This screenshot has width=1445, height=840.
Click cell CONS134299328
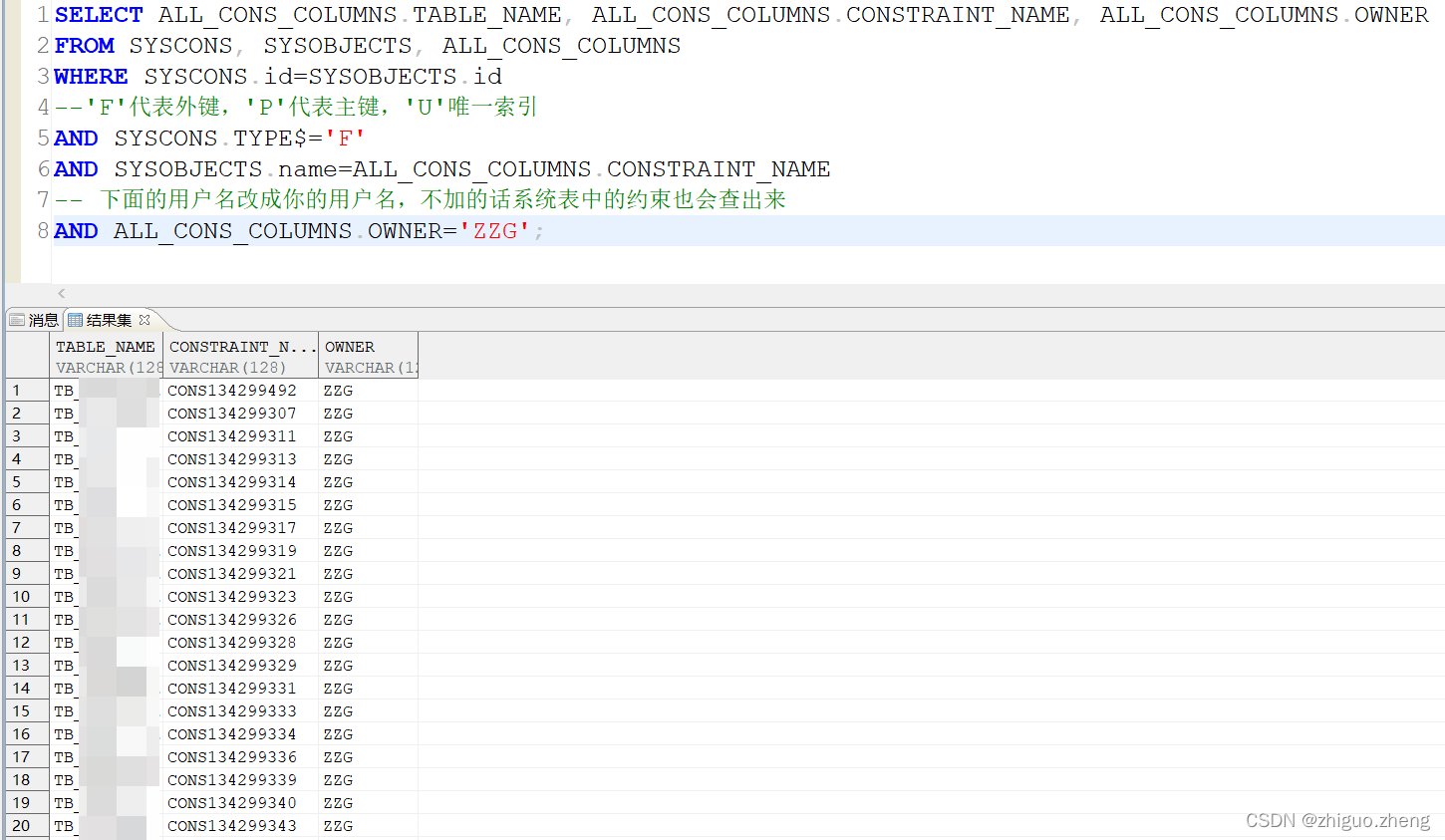coord(240,643)
